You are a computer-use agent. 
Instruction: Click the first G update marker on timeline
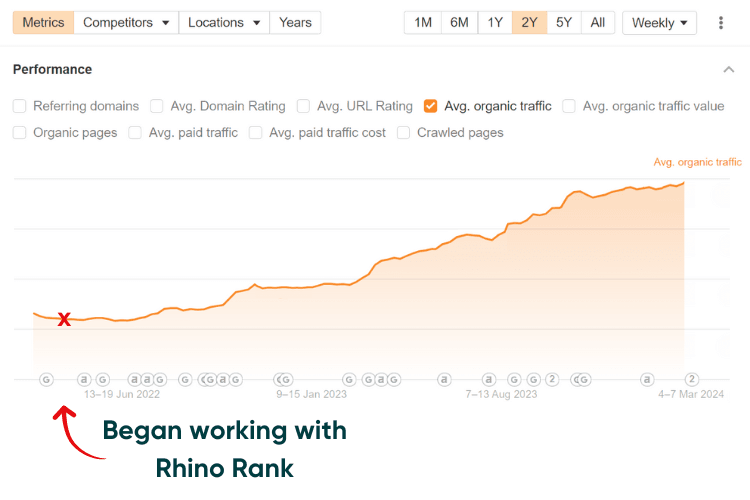tap(46, 379)
